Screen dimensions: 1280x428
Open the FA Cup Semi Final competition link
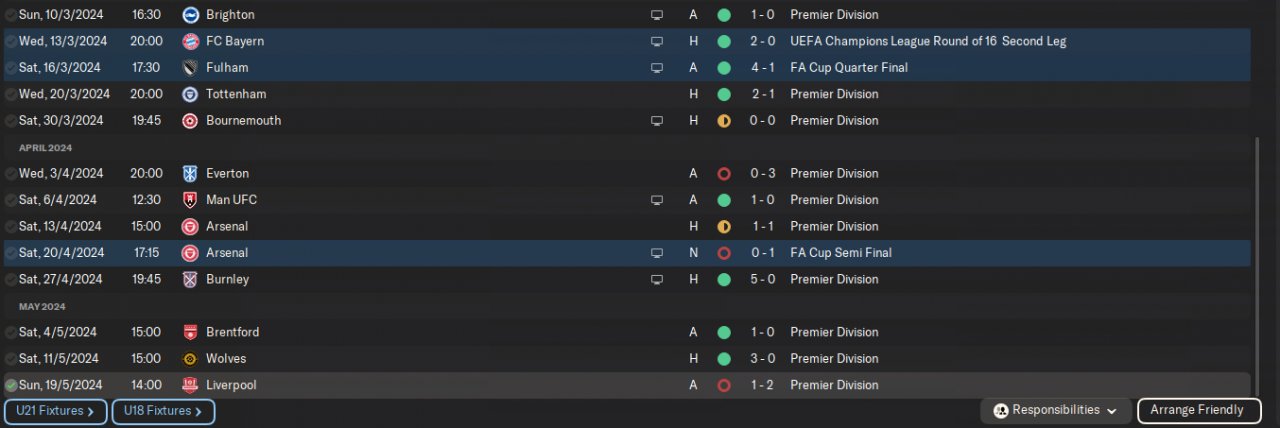point(840,253)
